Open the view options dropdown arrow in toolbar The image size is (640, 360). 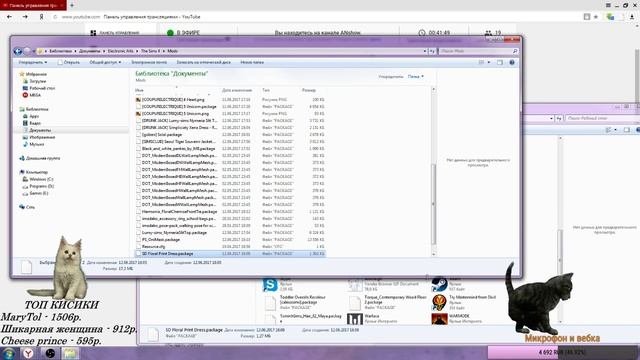pos(489,62)
